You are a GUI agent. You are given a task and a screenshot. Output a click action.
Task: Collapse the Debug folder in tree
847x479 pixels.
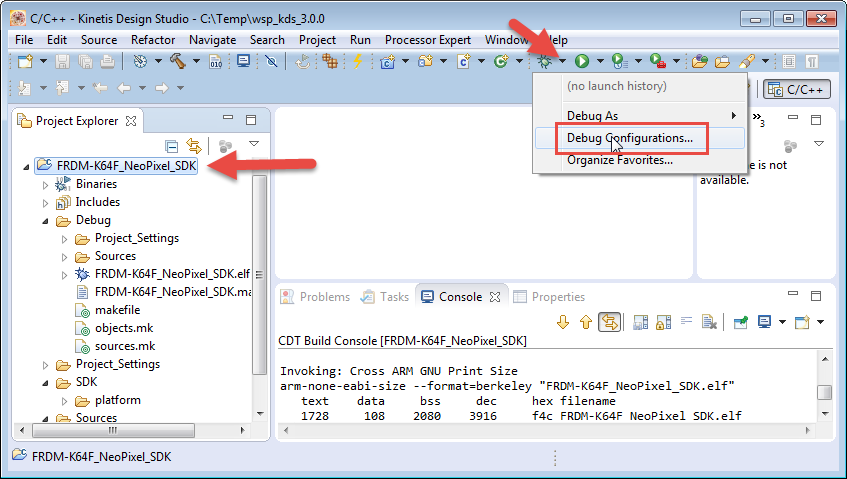pyautogui.click(x=45, y=220)
